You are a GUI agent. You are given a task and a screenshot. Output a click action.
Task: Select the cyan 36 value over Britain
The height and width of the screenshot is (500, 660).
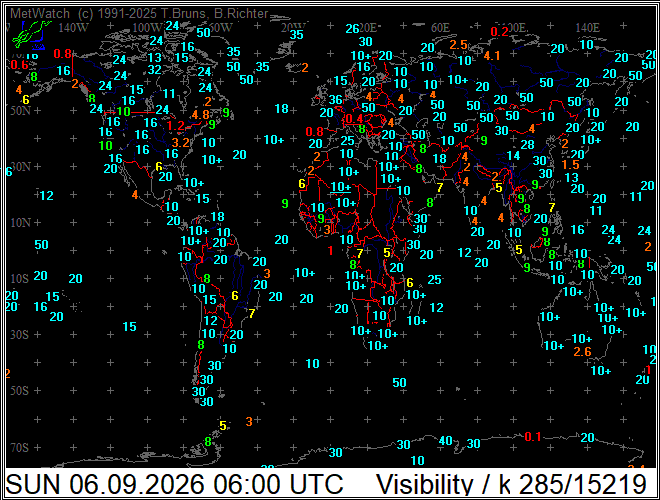[335, 100]
